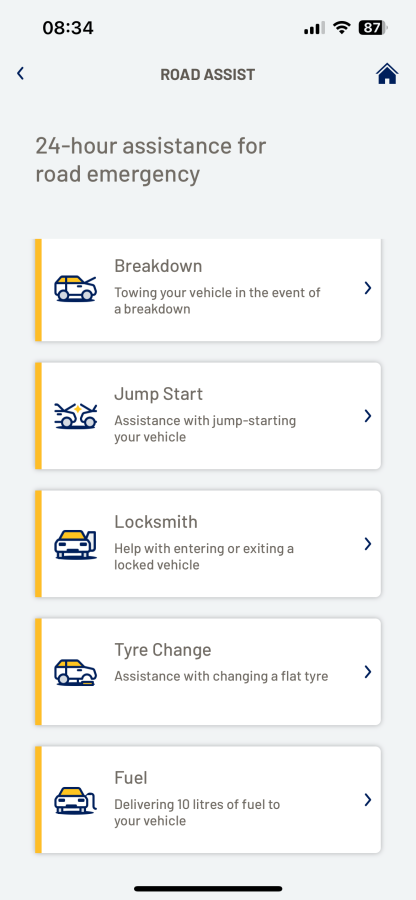The height and width of the screenshot is (900, 416).
Task: Tap the home icon
Action: coord(387,73)
